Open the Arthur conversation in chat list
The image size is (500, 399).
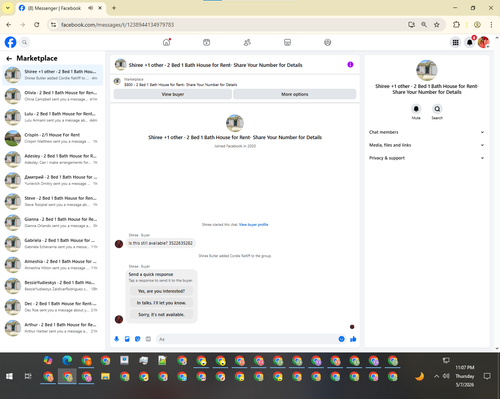(53, 328)
